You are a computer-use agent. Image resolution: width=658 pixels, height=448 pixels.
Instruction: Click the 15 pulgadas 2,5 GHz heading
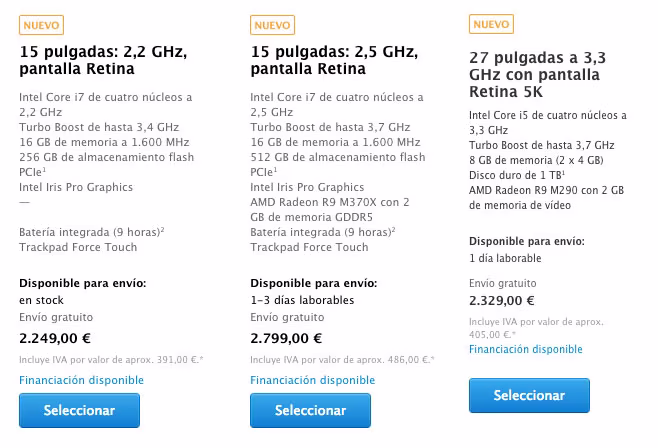click(334, 60)
